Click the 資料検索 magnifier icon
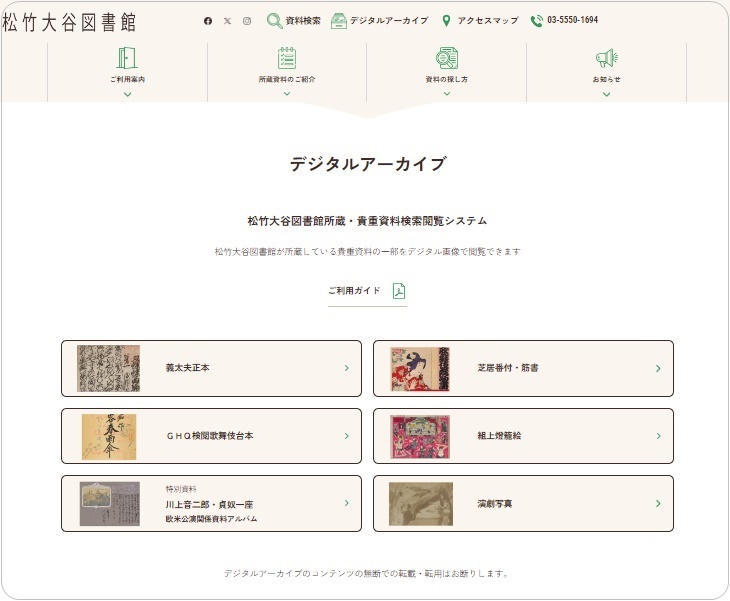 274,21
